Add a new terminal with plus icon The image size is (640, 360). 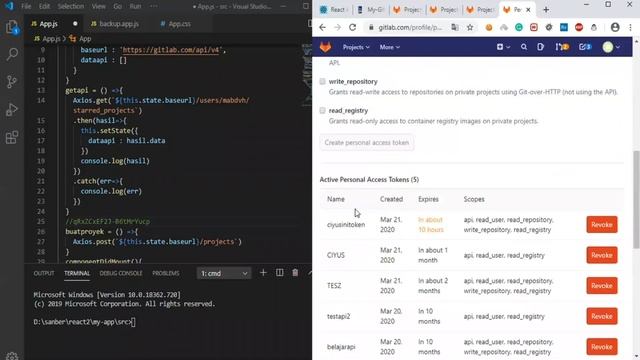[x=263, y=273]
